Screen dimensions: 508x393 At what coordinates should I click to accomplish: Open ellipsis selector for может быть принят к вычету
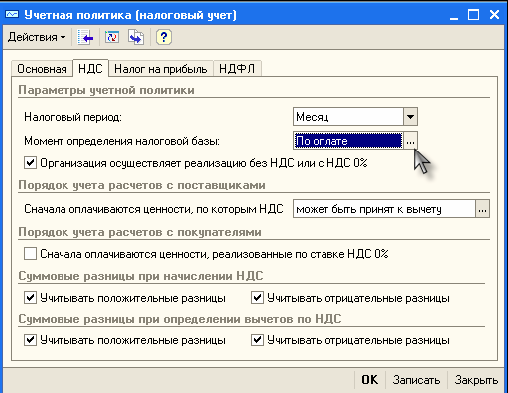coord(482,209)
